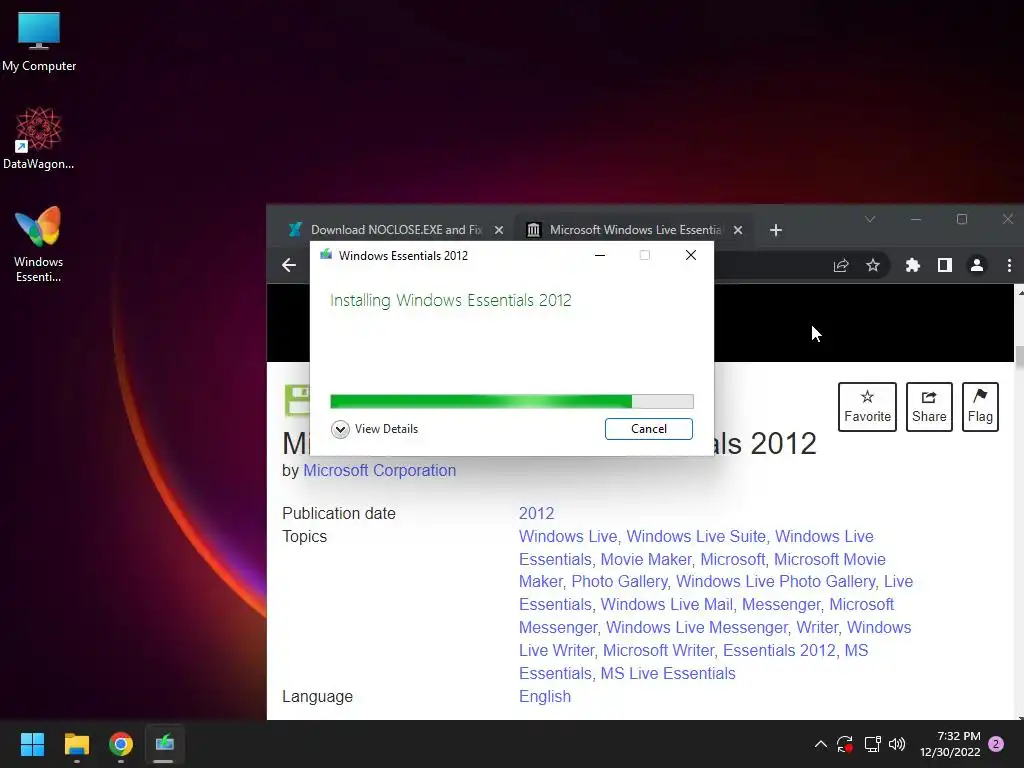Bookmark this page with the star
The image size is (1024, 768).
click(873, 265)
